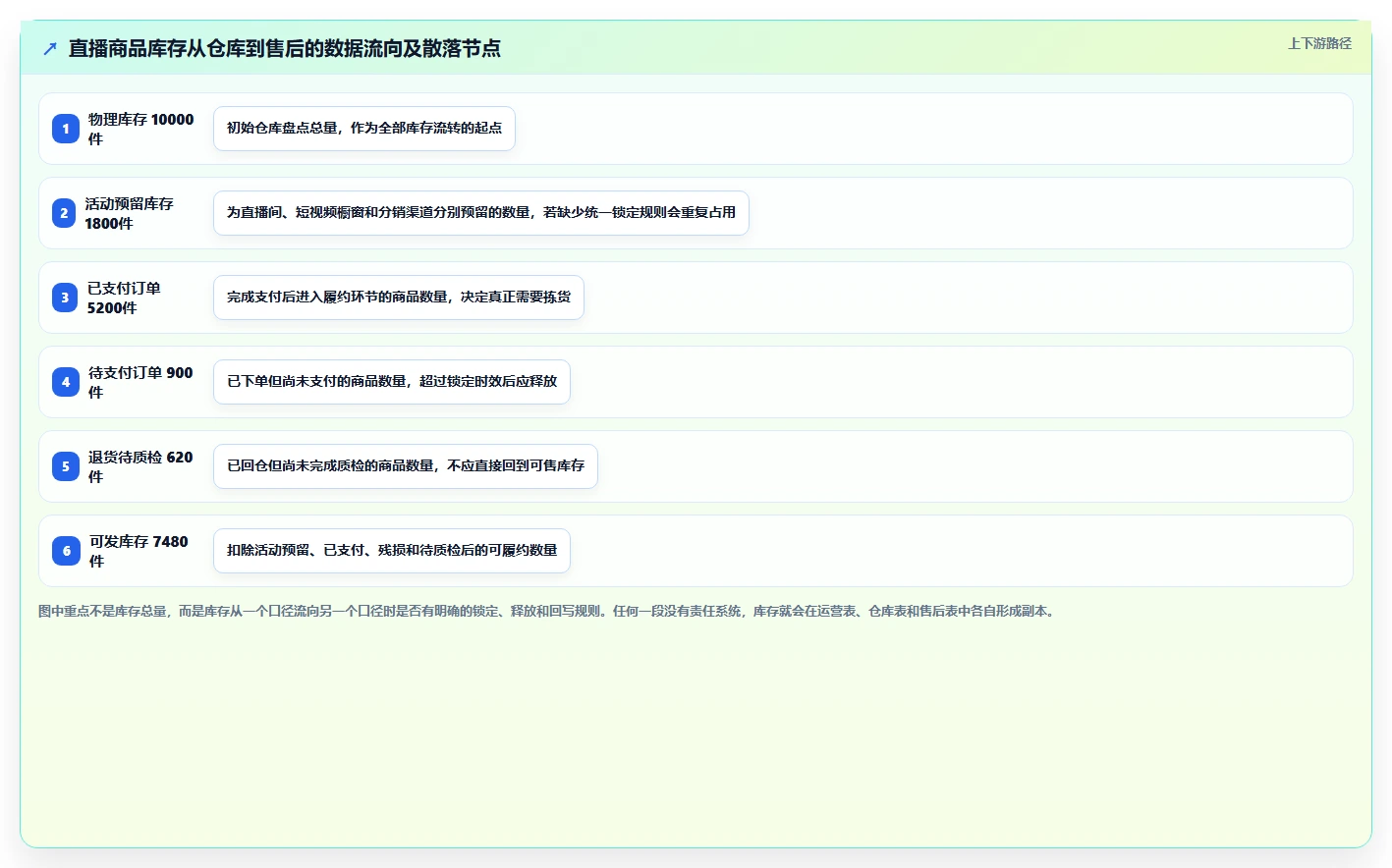The width and height of the screenshot is (1392, 868).
Task: Select the 活动预留库存 1800件 label
Action: [x=129, y=213]
